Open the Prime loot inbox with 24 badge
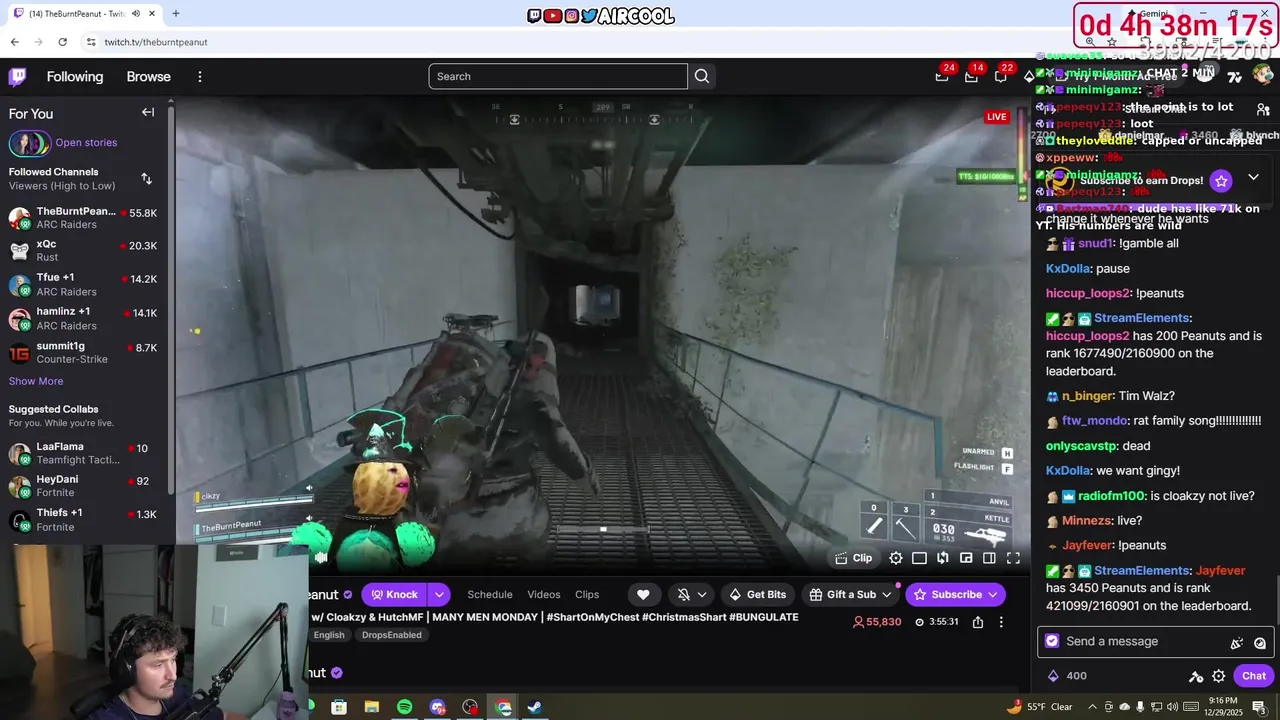Viewport: 1280px width, 720px height. click(x=942, y=76)
